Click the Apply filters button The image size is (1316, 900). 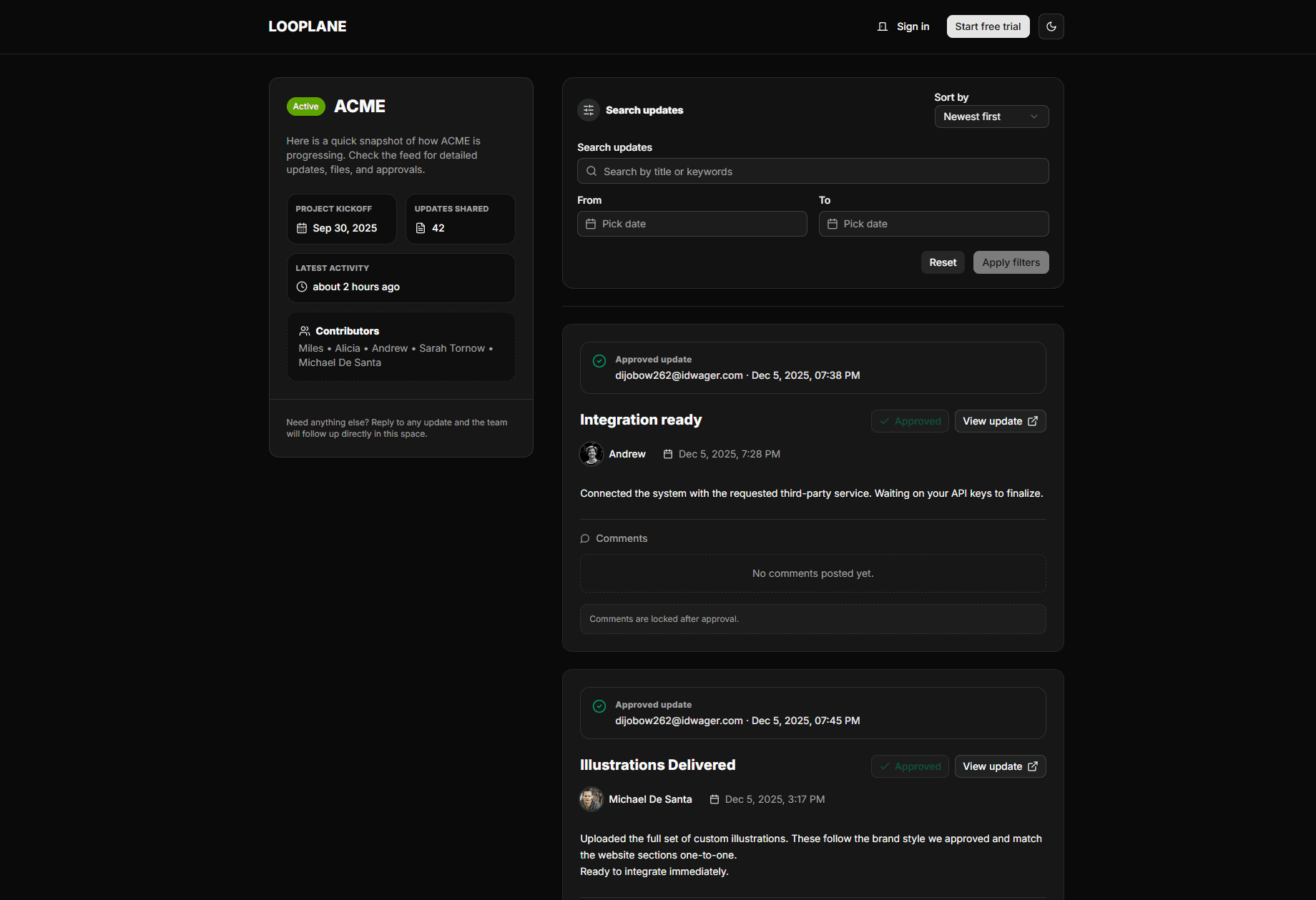pos(1011,262)
